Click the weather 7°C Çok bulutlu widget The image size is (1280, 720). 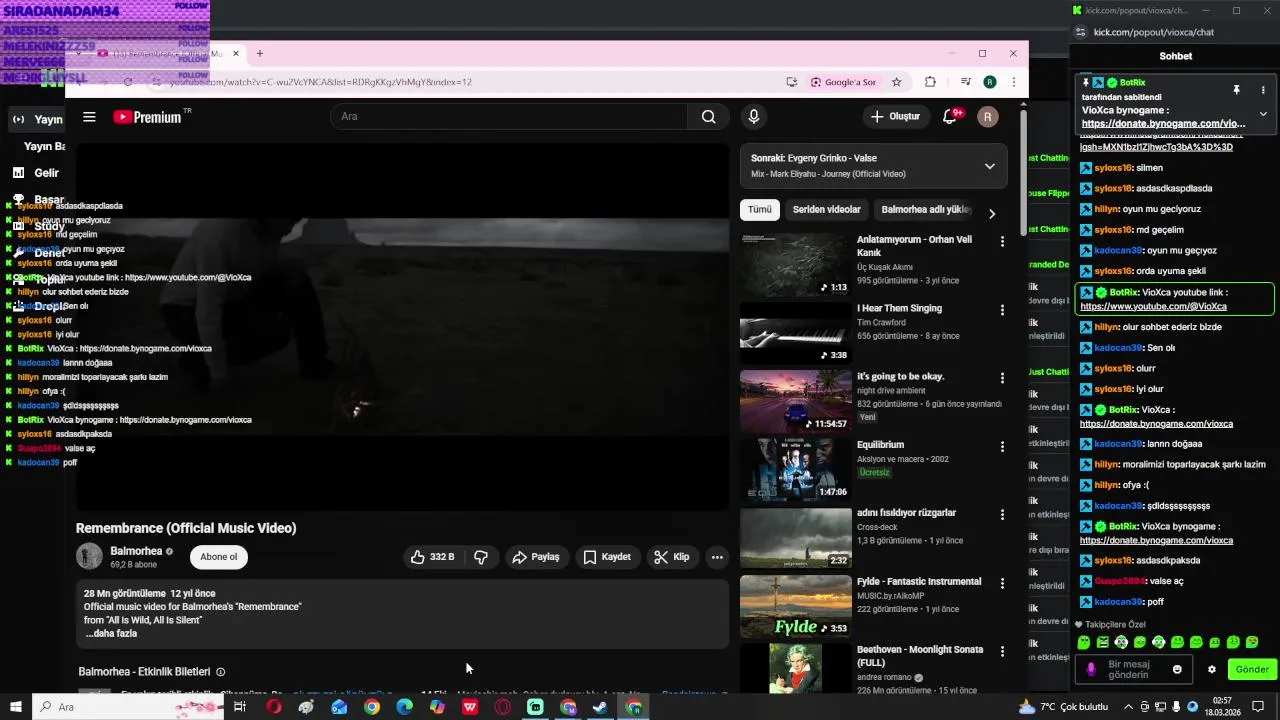(x=1063, y=707)
